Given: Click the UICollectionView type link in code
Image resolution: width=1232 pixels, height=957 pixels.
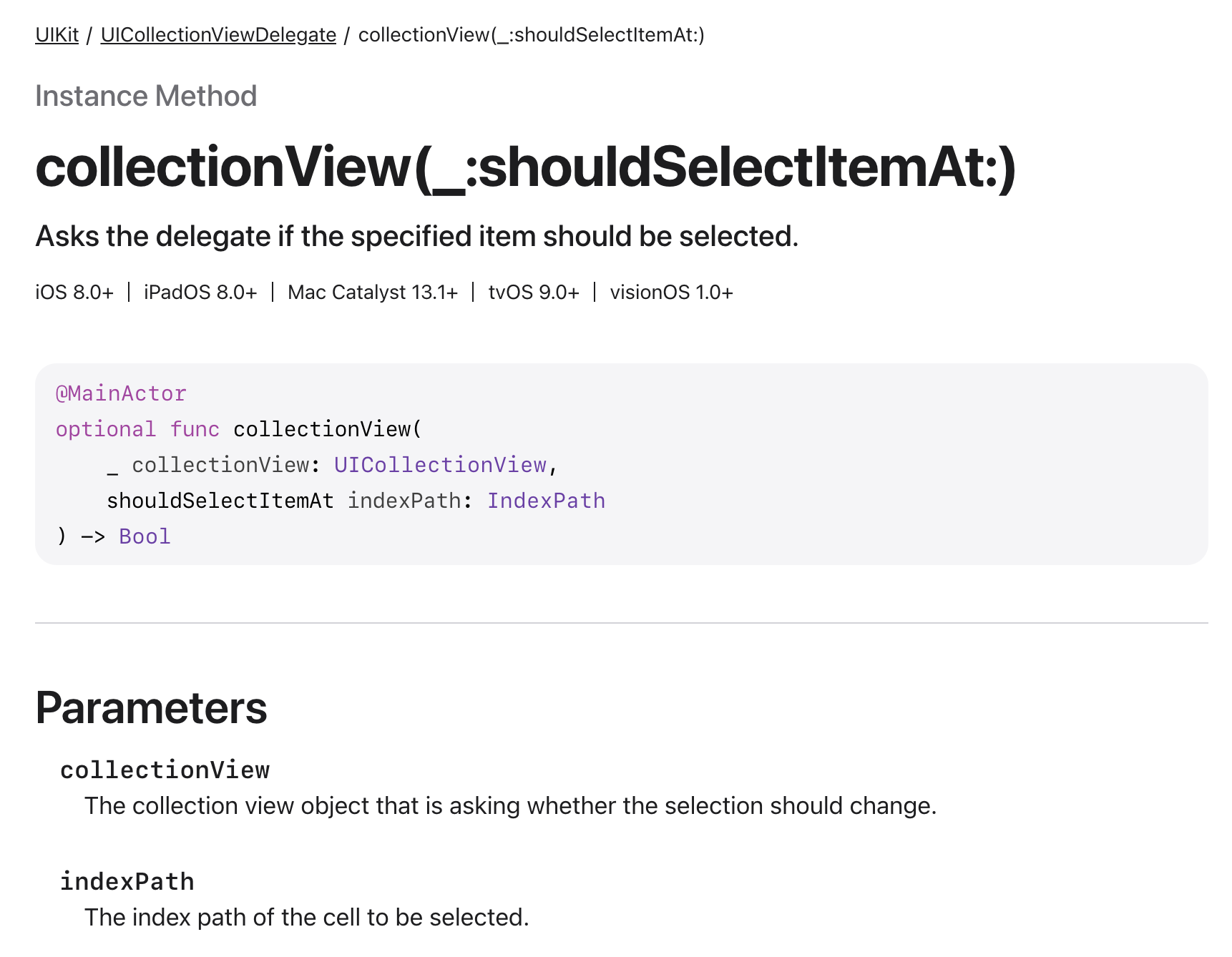Looking at the screenshot, I should (440, 465).
